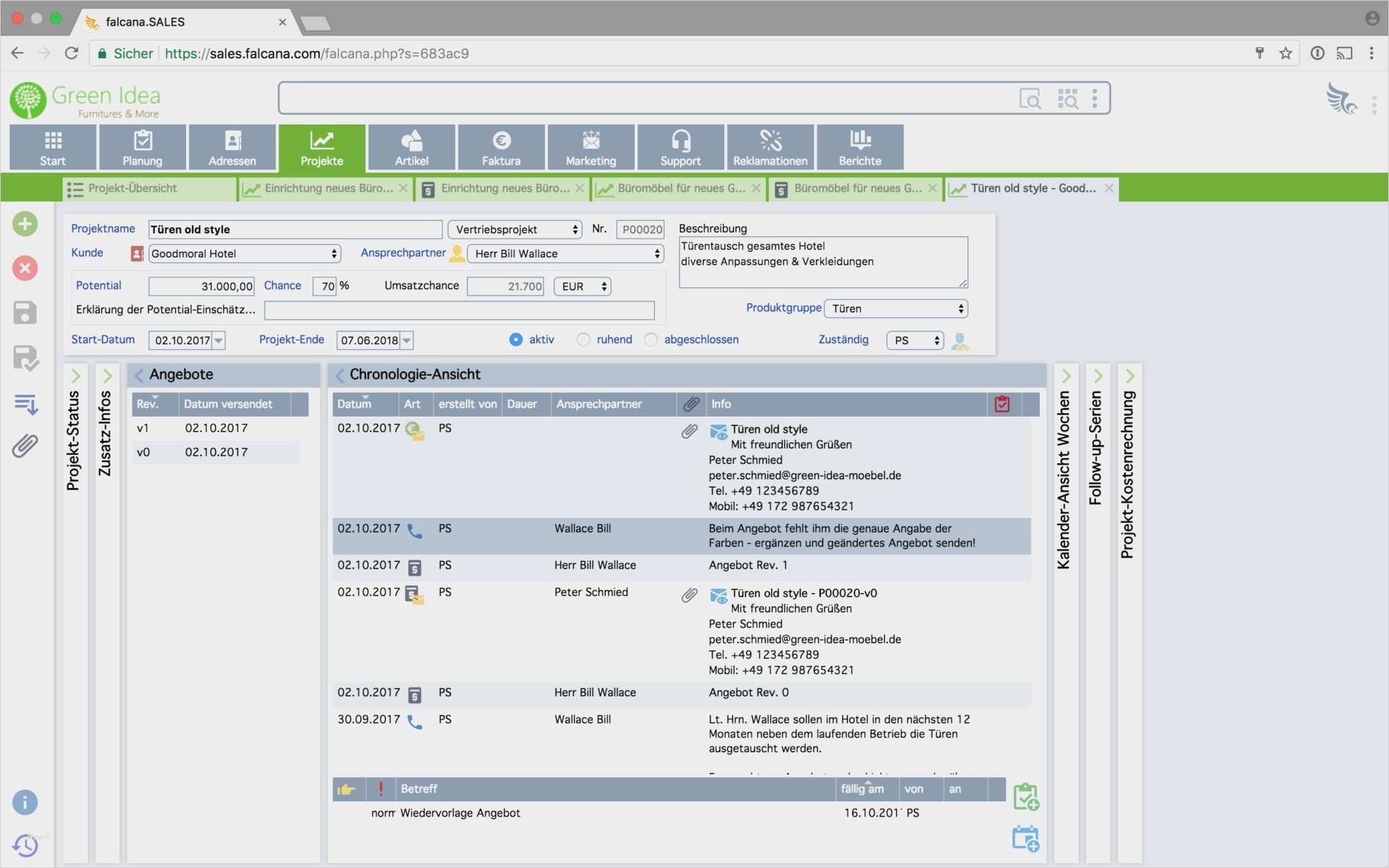Click the add task clipboard icon
This screenshot has height=868, width=1389.
pos(1025,796)
